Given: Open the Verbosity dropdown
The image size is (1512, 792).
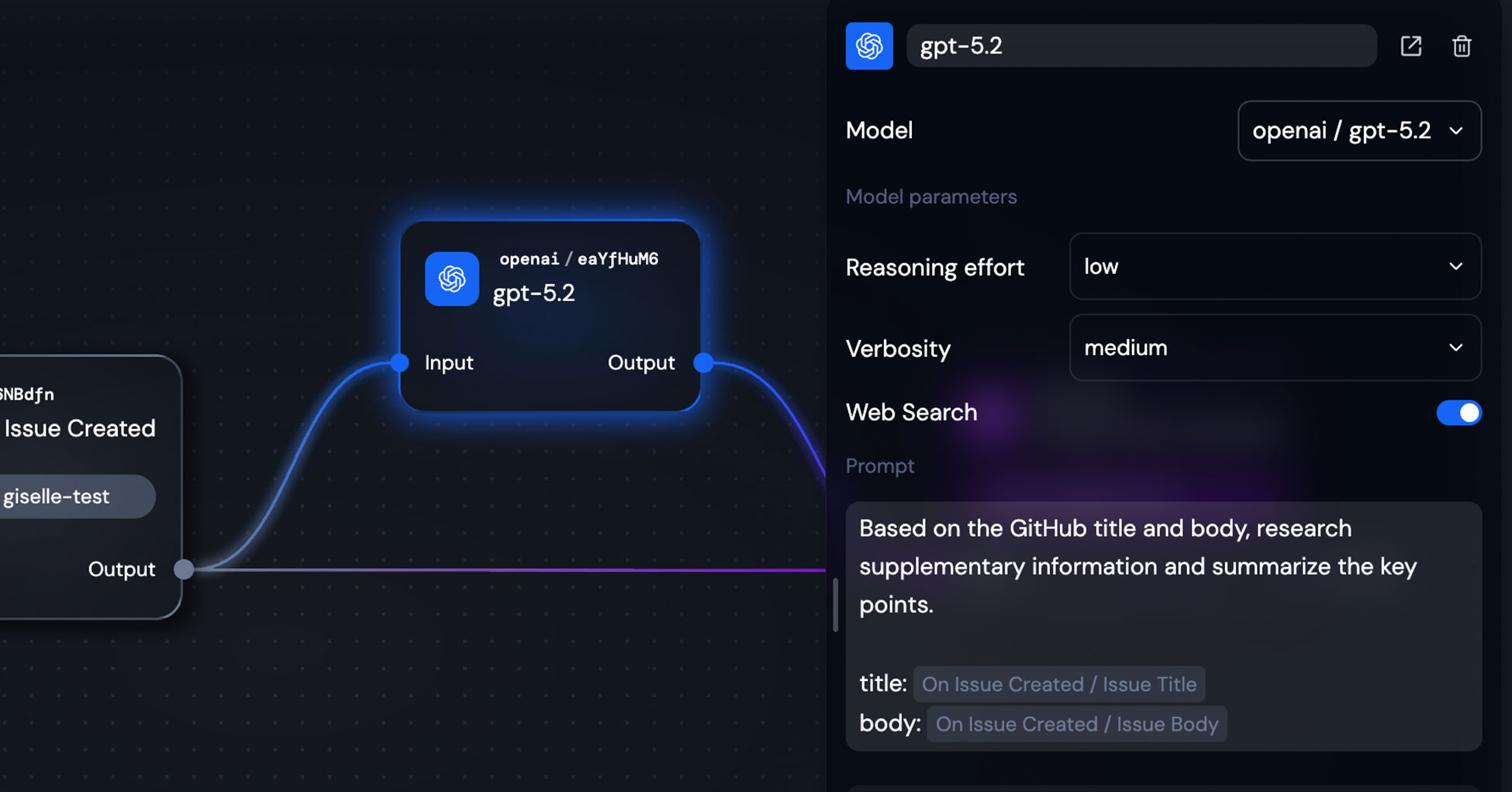Looking at the screenshot, I should 1274,348.
